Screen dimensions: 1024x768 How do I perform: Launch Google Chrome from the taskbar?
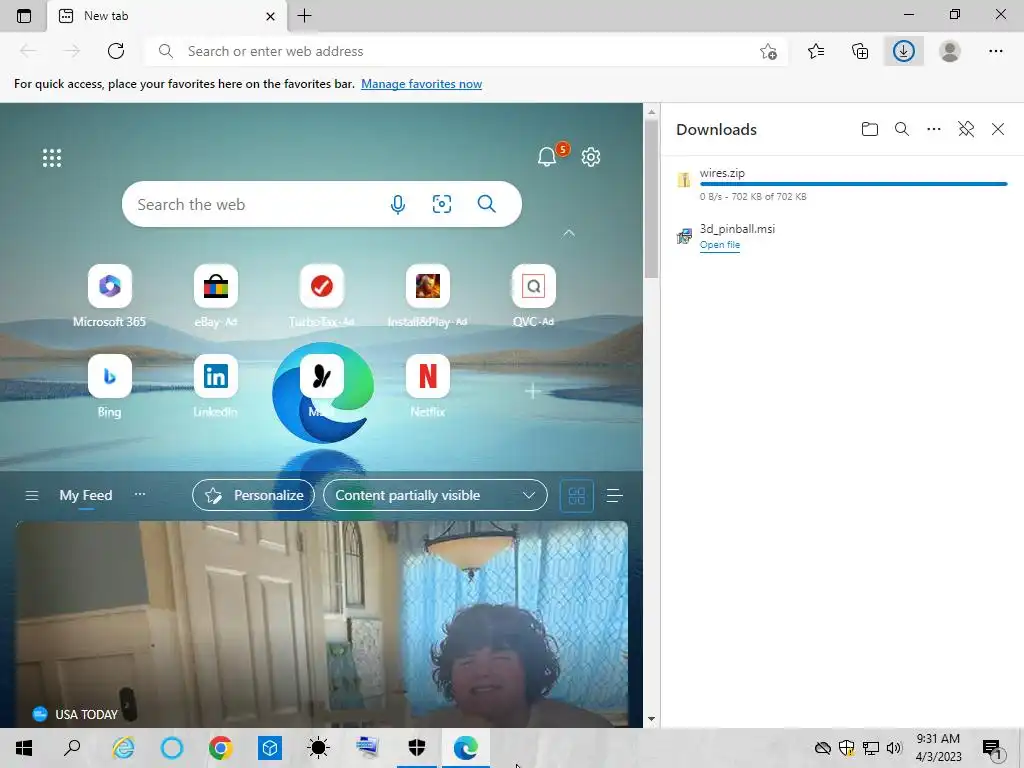click(221, 748)
